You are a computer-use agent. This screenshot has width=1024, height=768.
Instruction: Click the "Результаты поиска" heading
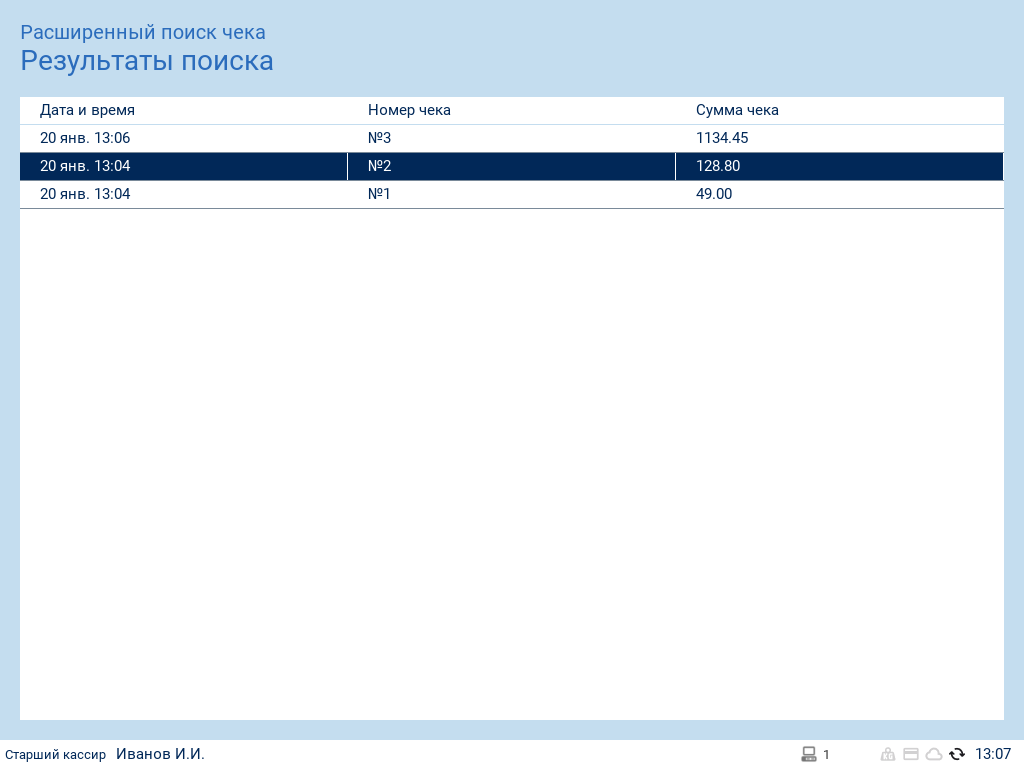click(147, 61)
